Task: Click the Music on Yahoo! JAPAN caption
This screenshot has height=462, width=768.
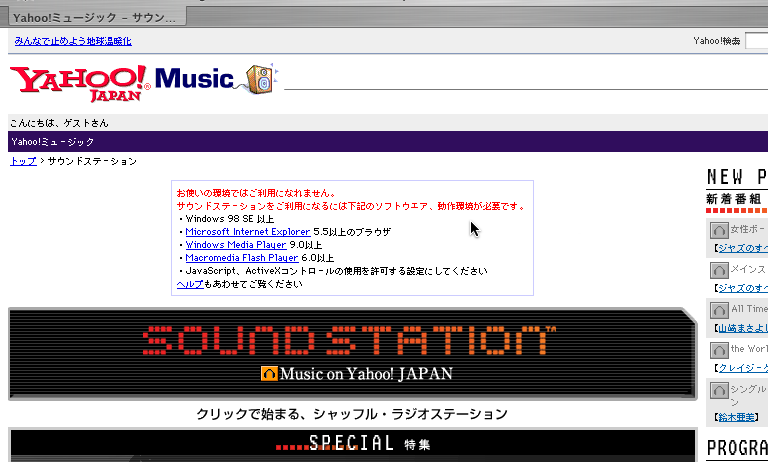Action: pyautogui.click(x=366, y=374)
